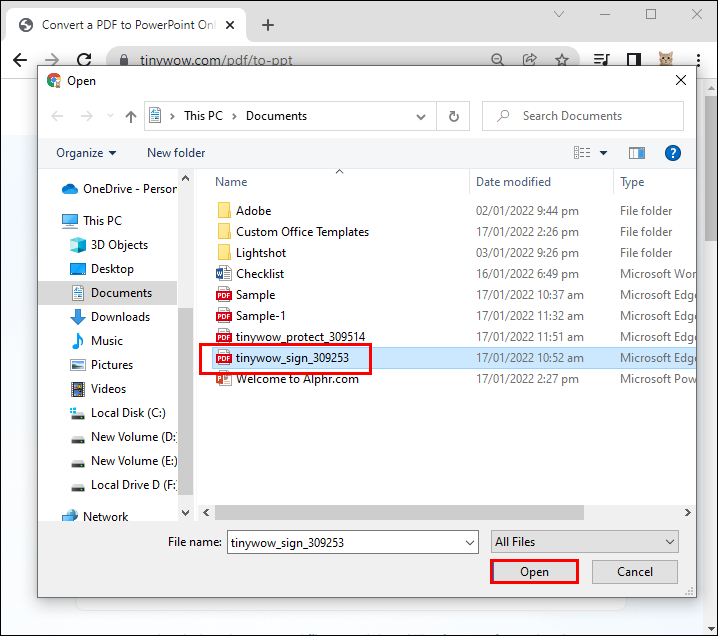The width and height of the screenshot is (718, 636).
Task: Share this page icon in Chrome address bar
Action: point(529,59)
